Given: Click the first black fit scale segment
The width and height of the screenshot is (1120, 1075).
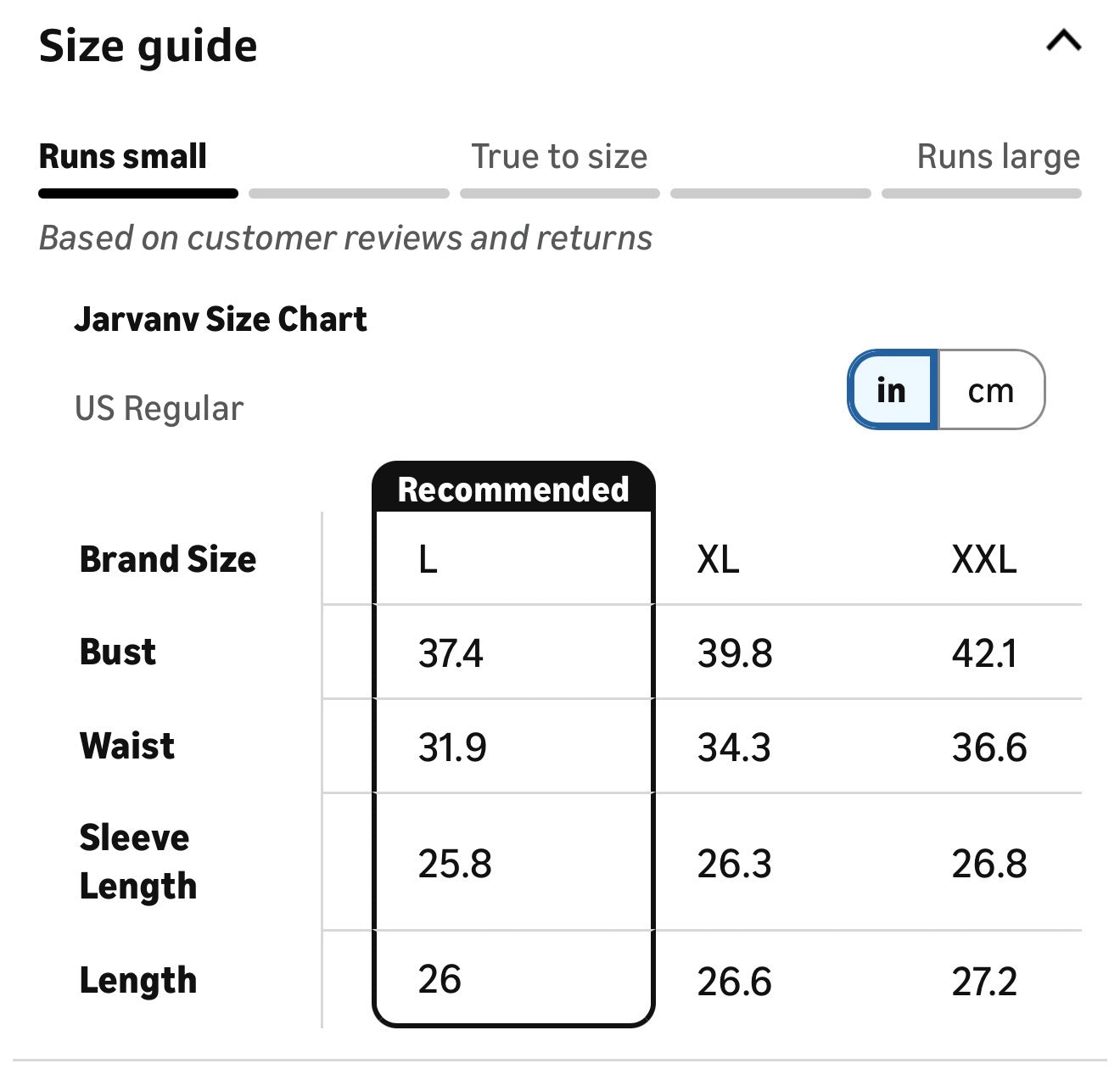Looking at the screenshot, I should [x=138, y=194].
